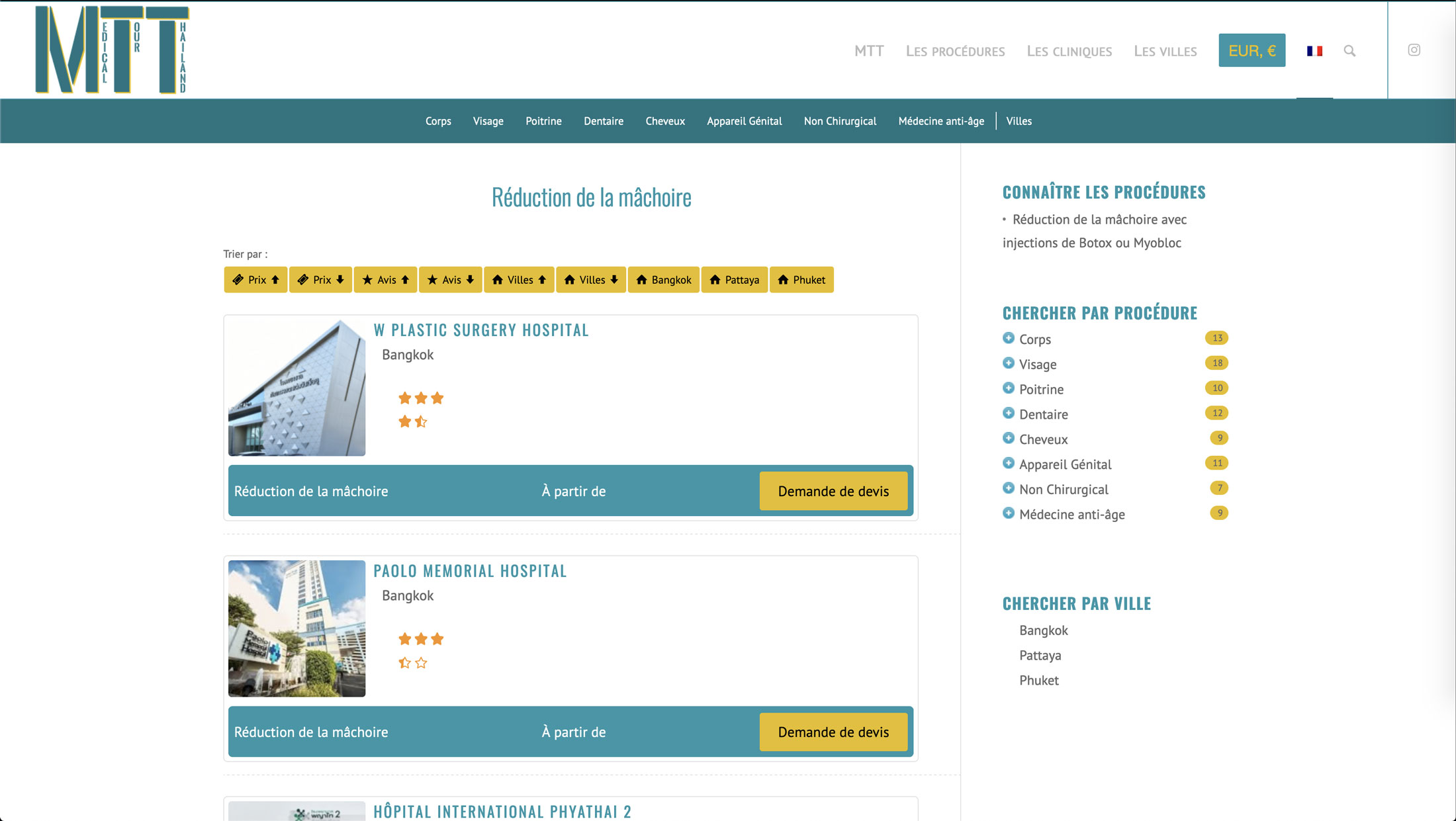Expand the Appareil Génital plus icon
Viewport: 1456px width, 821px height.
click(1009, 463)
